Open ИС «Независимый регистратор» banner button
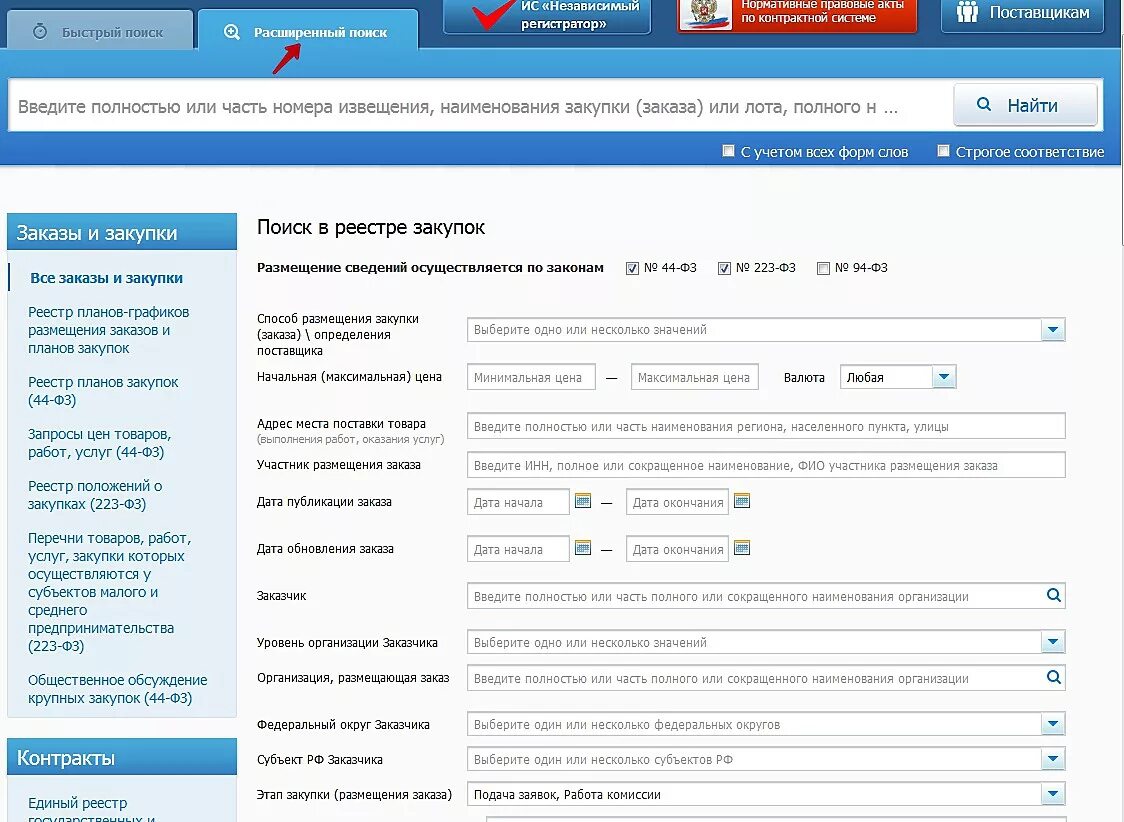 pos(547,14)
